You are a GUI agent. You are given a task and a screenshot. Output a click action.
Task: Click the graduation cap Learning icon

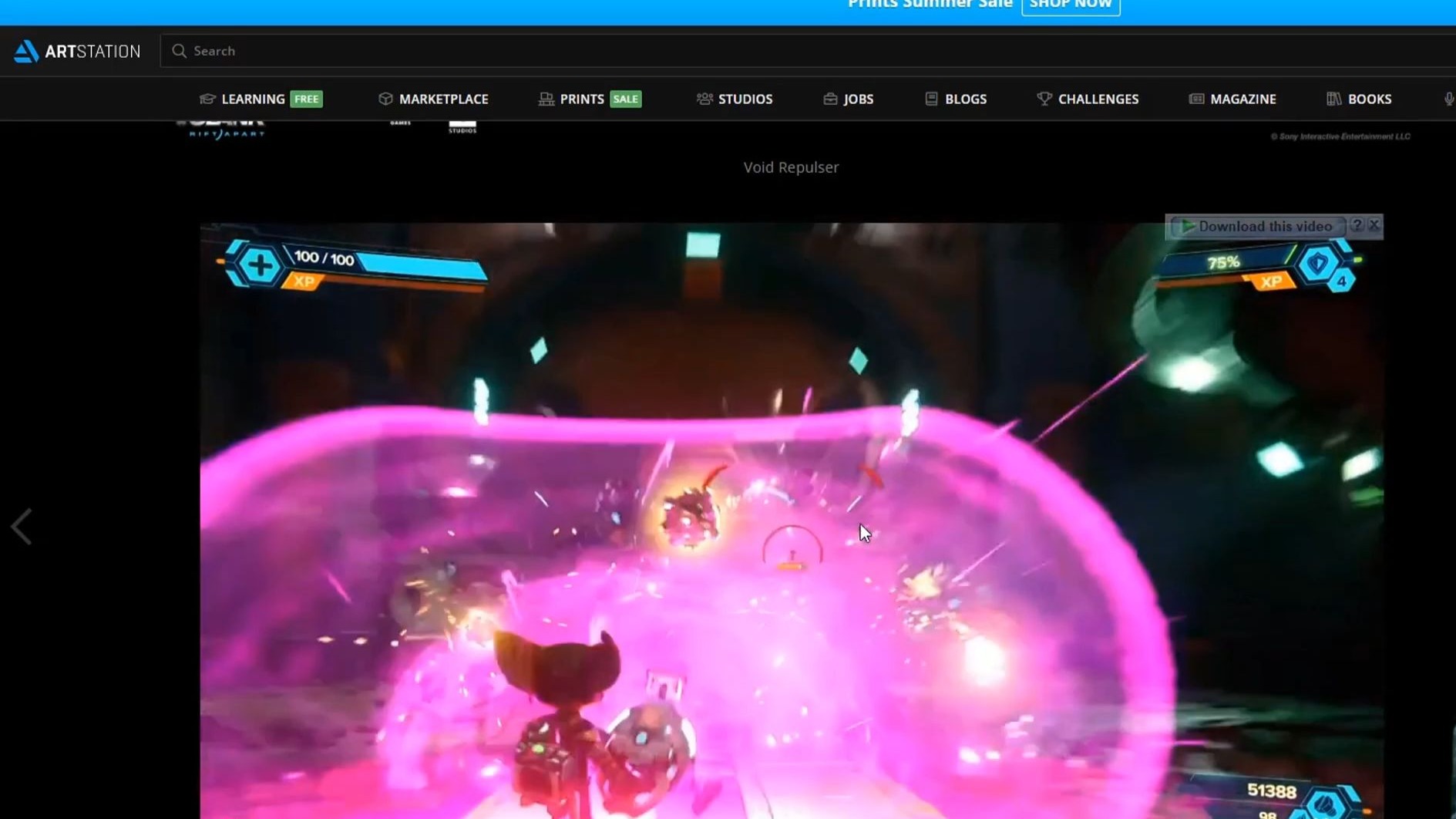pos(207,99)
